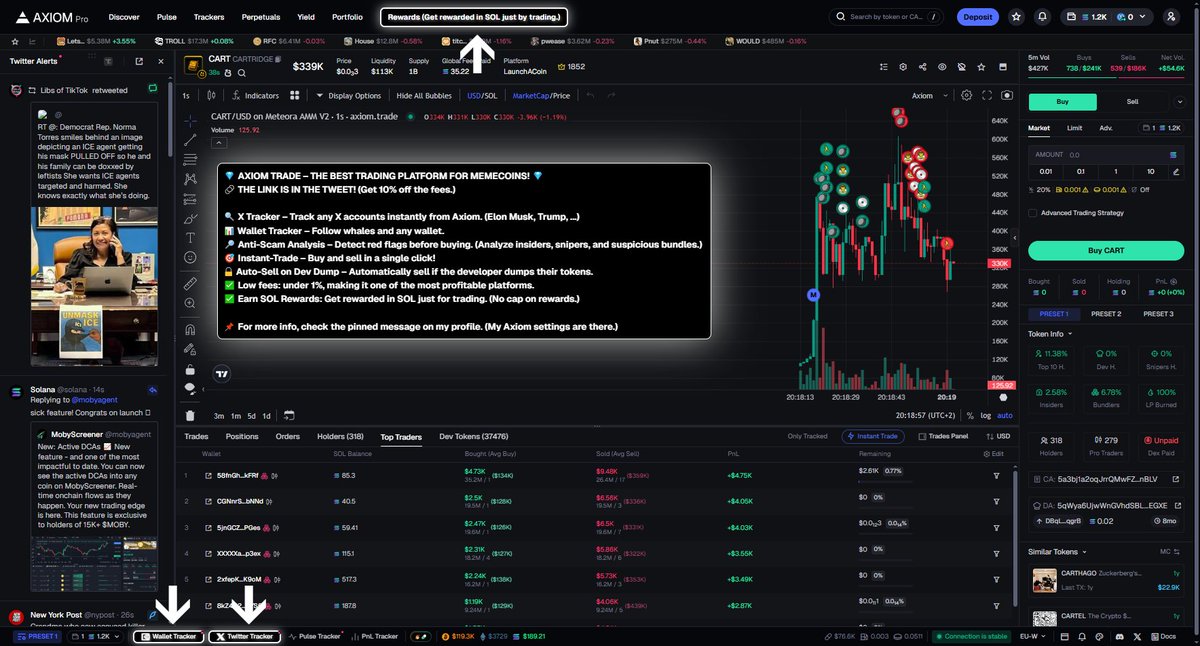Click the AMOUNT input field
Viewport: 1200px width, 646px height.
pos(1107,155)
